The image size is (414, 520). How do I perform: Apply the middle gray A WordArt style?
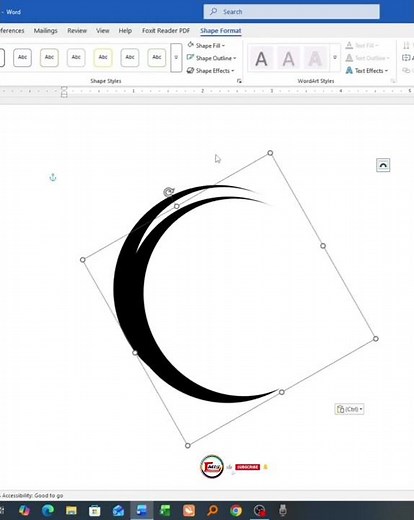[288, 58]
